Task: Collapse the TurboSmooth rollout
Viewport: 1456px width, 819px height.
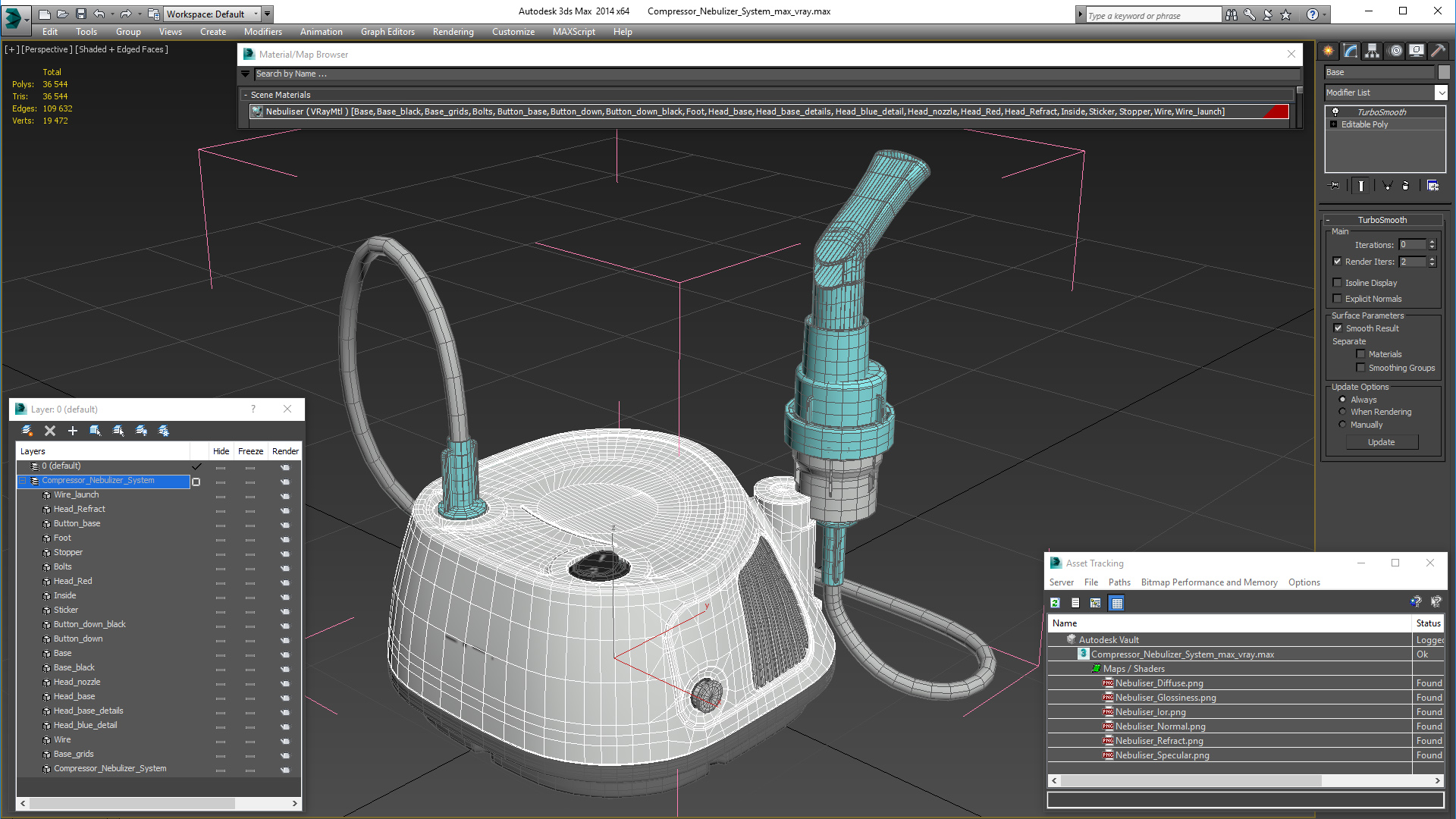Action: click(x=1328, y=220)
